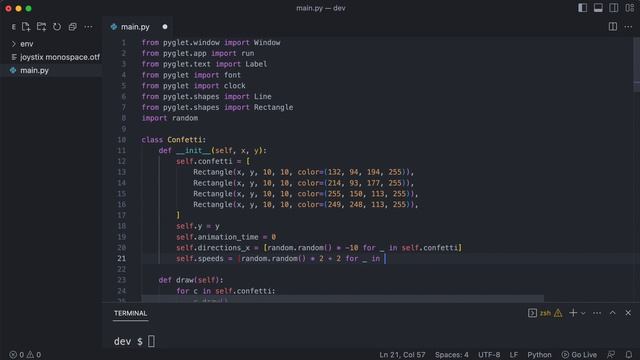Click the New Folder icon in Explorer

[x=41, y=27]
